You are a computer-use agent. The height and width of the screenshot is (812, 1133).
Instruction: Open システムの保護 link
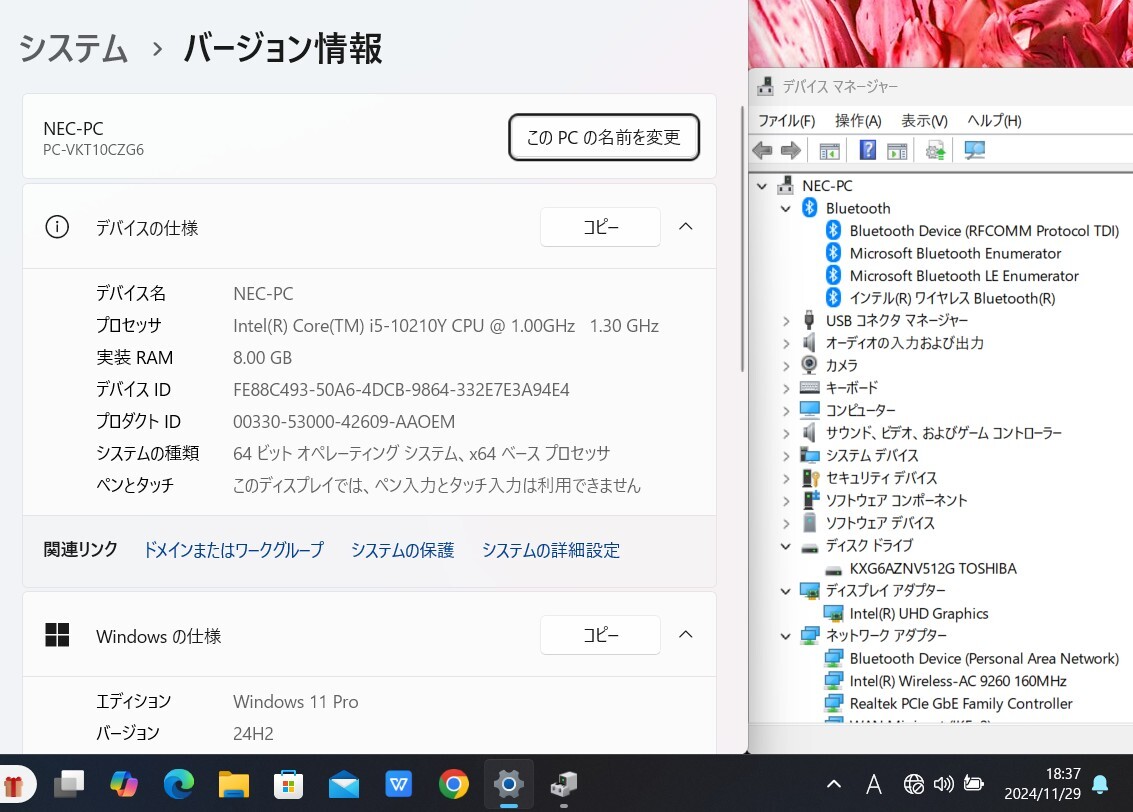402,550
